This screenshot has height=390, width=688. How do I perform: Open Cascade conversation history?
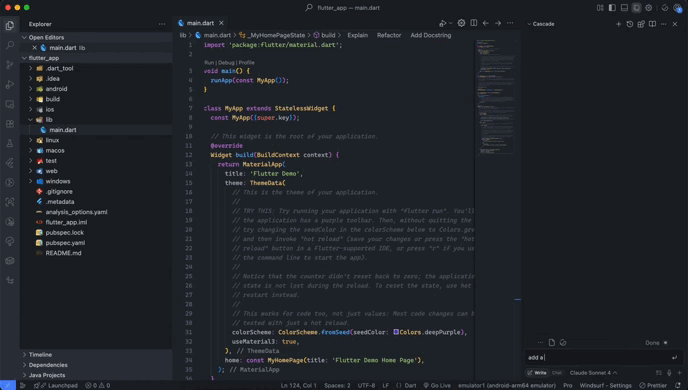point(630,24)
